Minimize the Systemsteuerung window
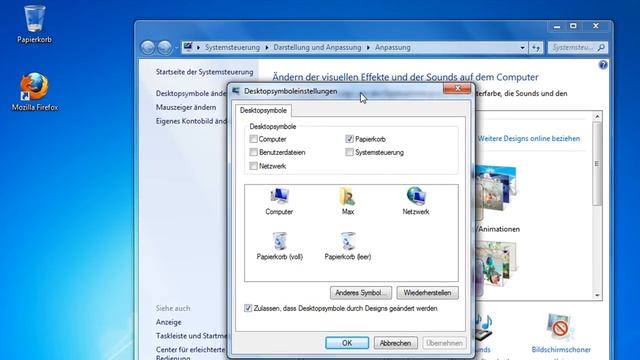The height and width of the screenshot is (360, 640). point(557,26)
